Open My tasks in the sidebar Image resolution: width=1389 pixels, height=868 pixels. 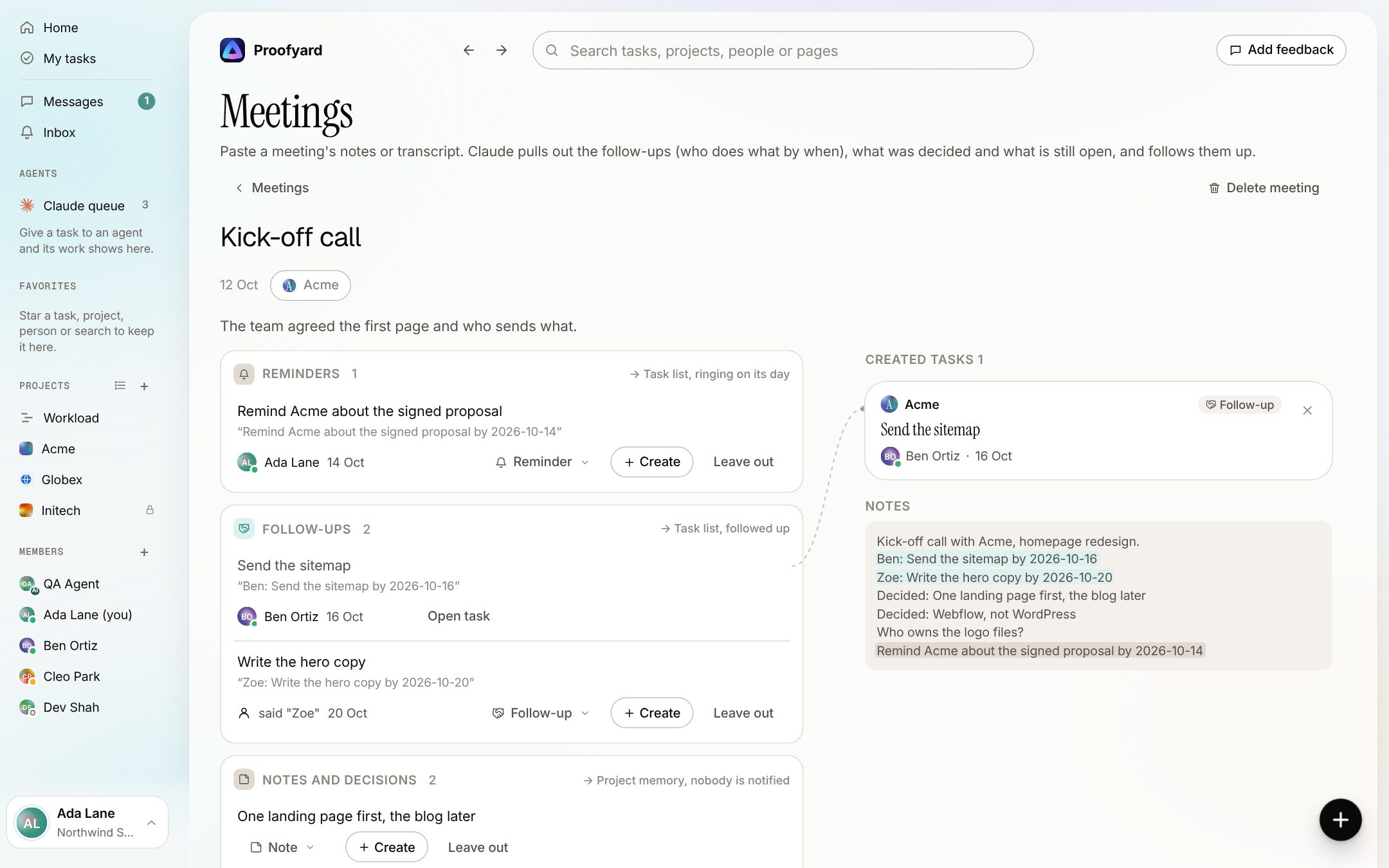pos(87,59)
